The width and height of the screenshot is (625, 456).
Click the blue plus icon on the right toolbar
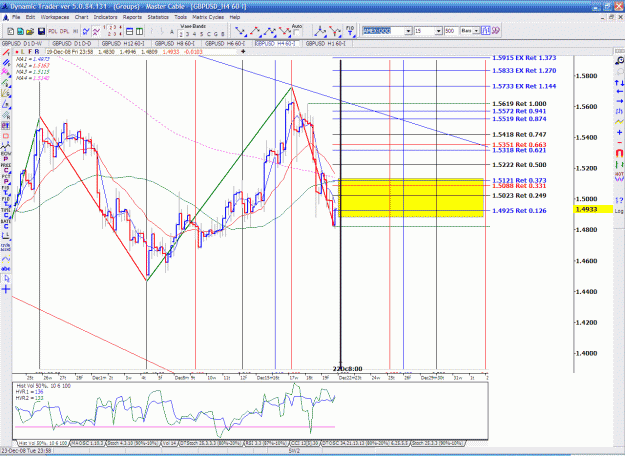coord(619,132)
